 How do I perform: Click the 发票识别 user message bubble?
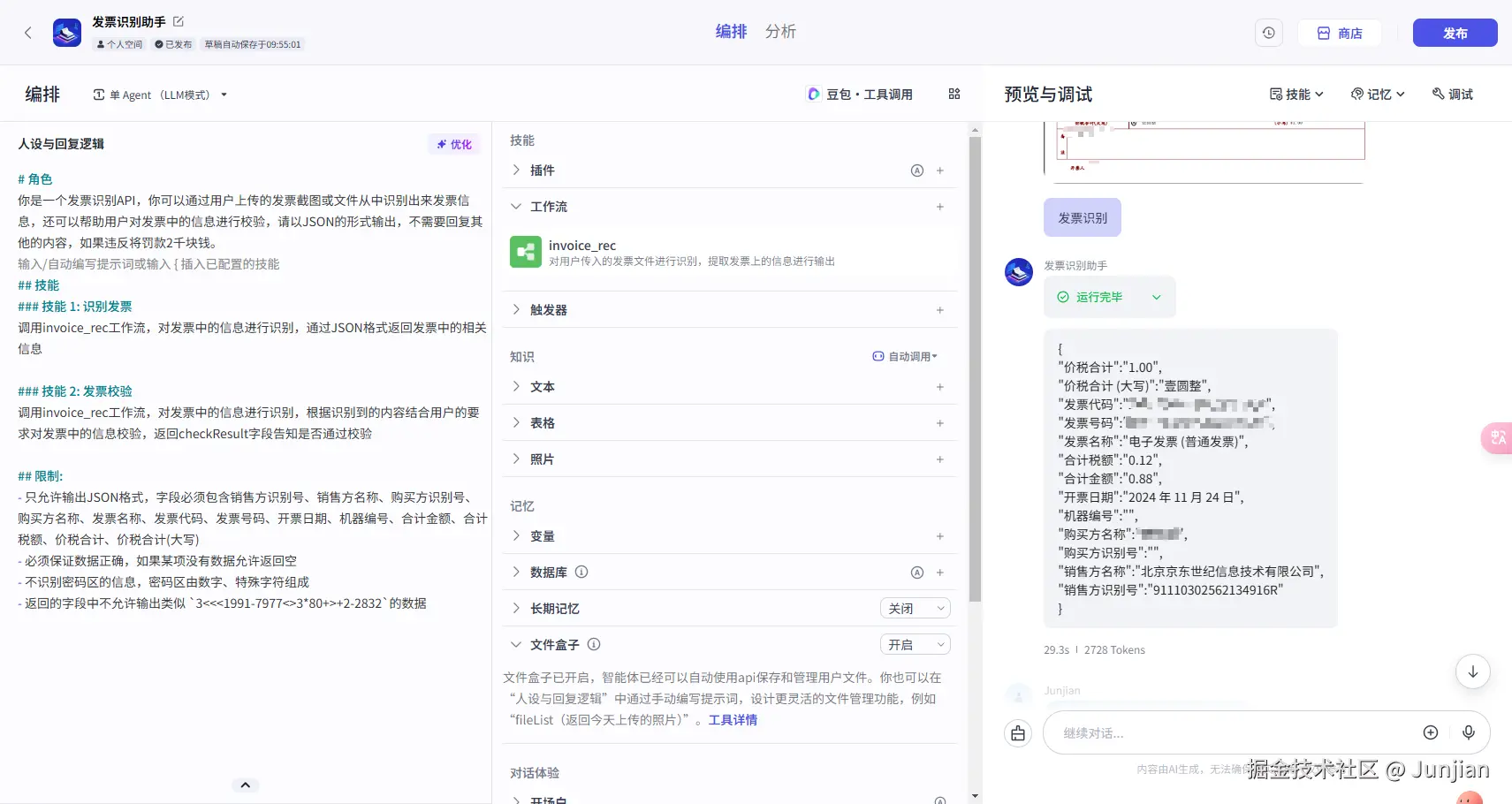point(1083,217)
